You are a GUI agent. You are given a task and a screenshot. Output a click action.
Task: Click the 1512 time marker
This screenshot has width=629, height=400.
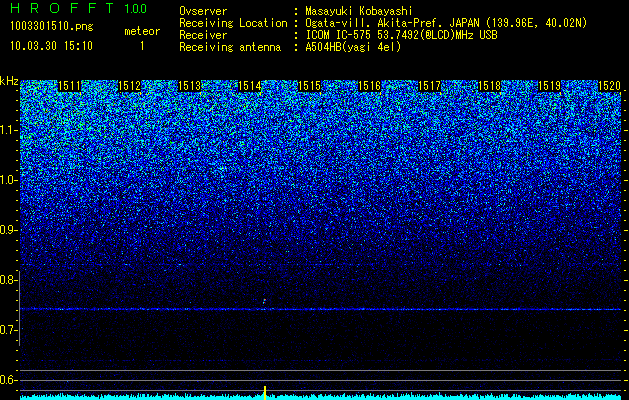[130, 86]
